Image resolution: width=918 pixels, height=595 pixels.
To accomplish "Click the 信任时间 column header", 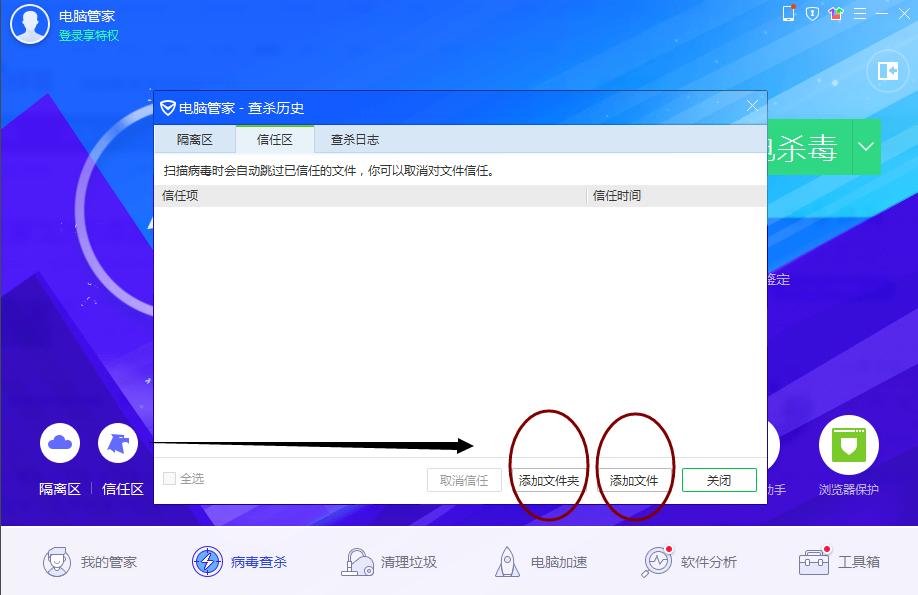I will [x=617, y=196].
